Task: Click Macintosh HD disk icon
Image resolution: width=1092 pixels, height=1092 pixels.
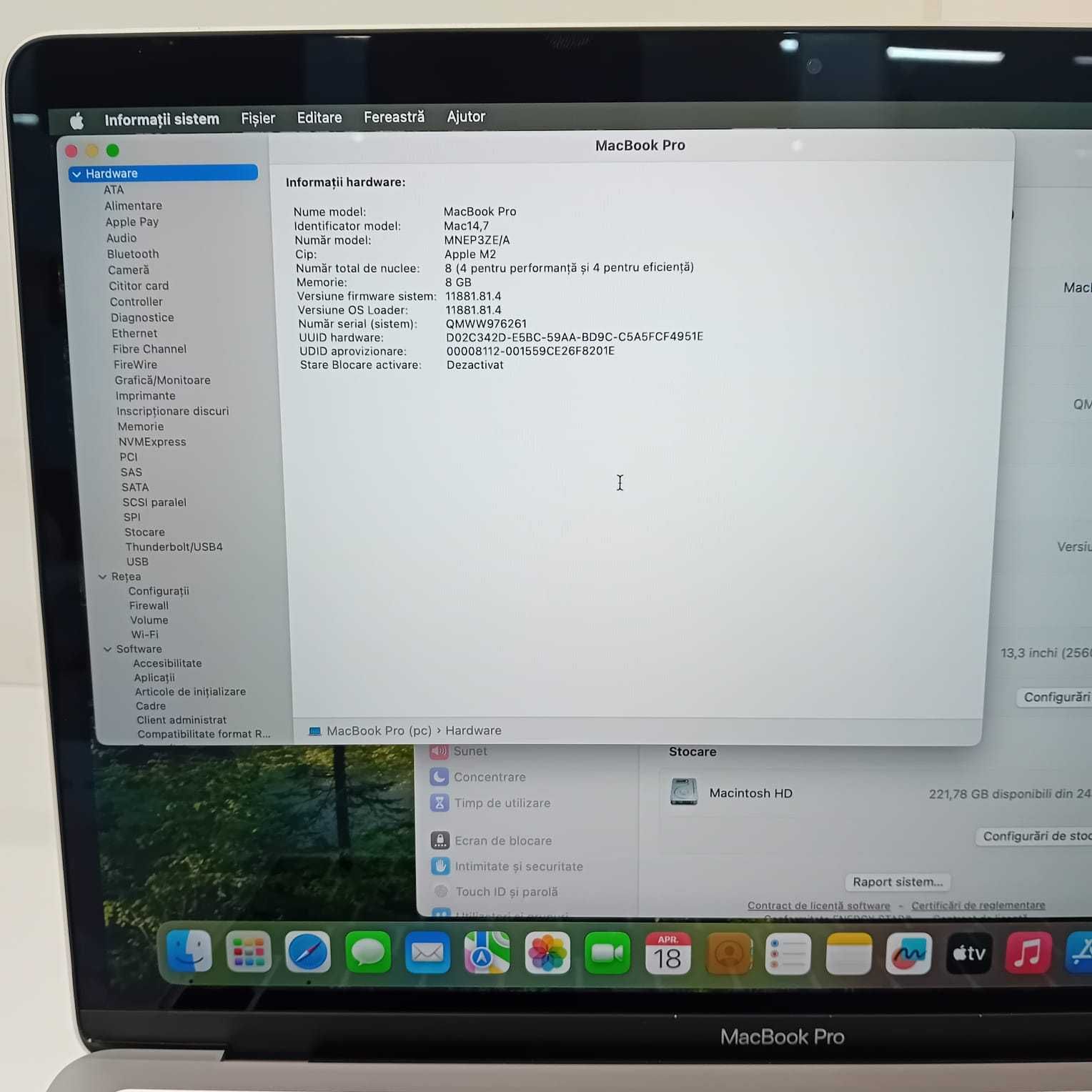Action: click(x=684, y=792)
